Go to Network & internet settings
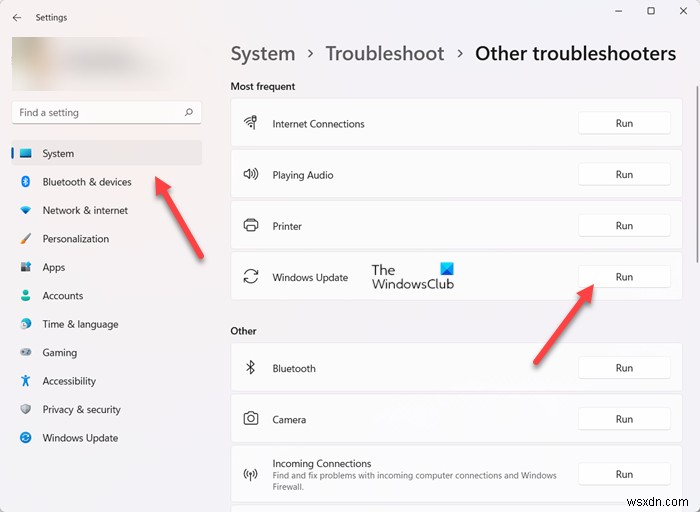 107,210
